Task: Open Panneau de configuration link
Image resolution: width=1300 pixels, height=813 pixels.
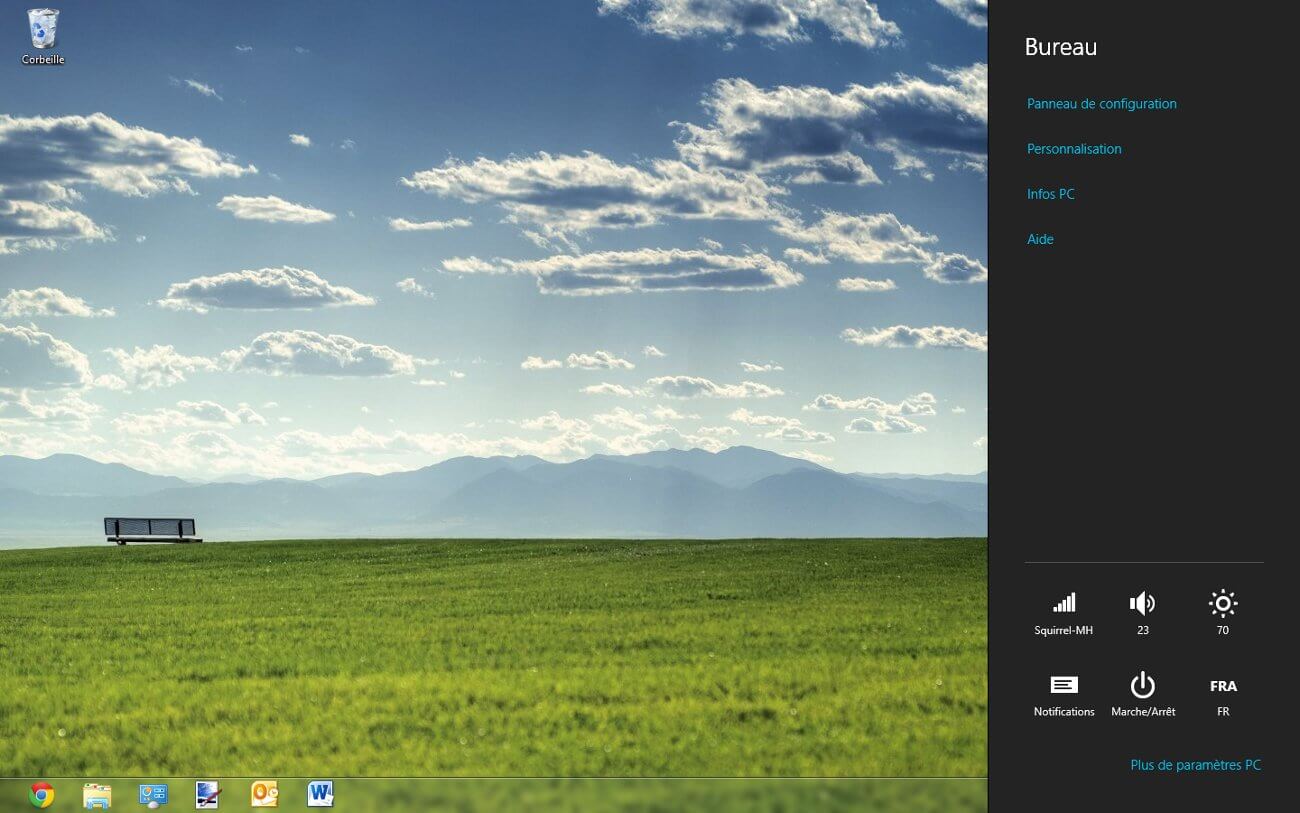Action: click(1101, 104)
